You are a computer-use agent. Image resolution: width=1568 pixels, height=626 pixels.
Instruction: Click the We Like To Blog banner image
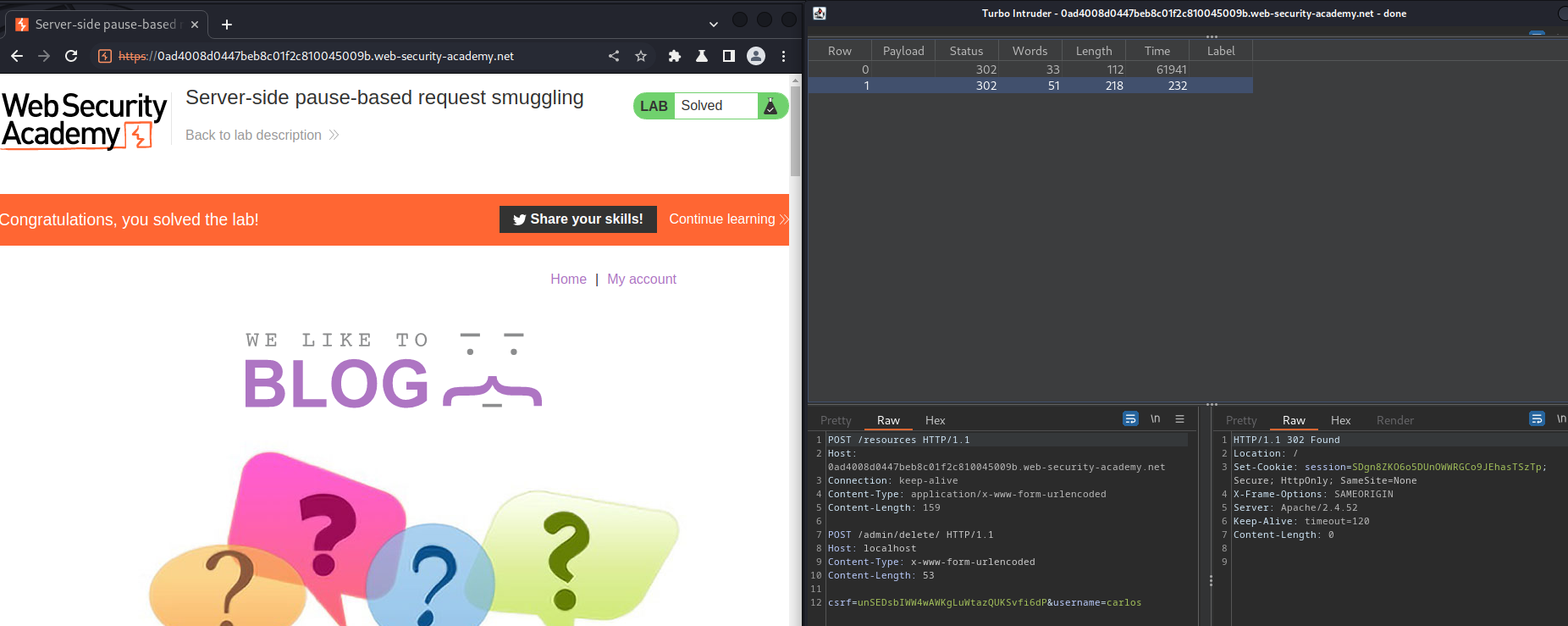tap(393, 370)
